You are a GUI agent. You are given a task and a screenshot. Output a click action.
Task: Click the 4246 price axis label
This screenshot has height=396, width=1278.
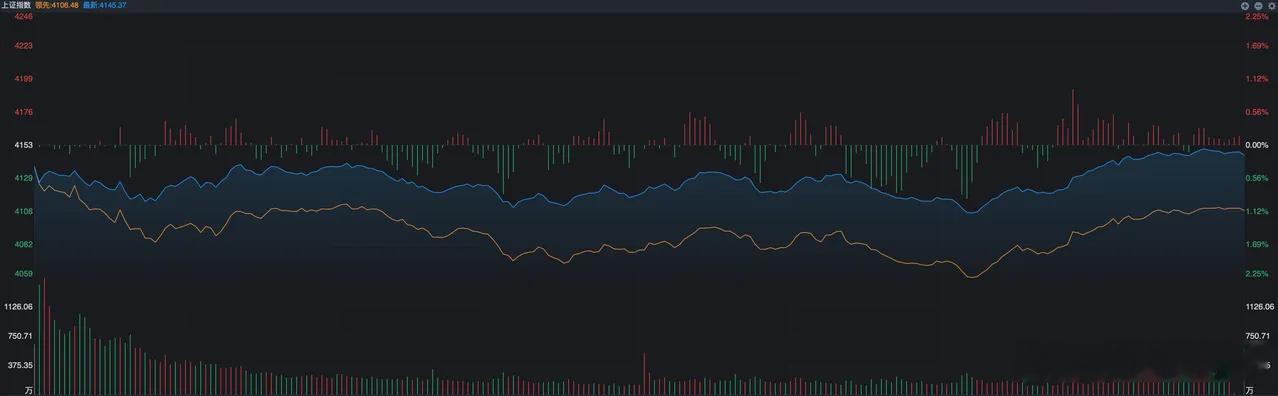click(x=24, y=17)
